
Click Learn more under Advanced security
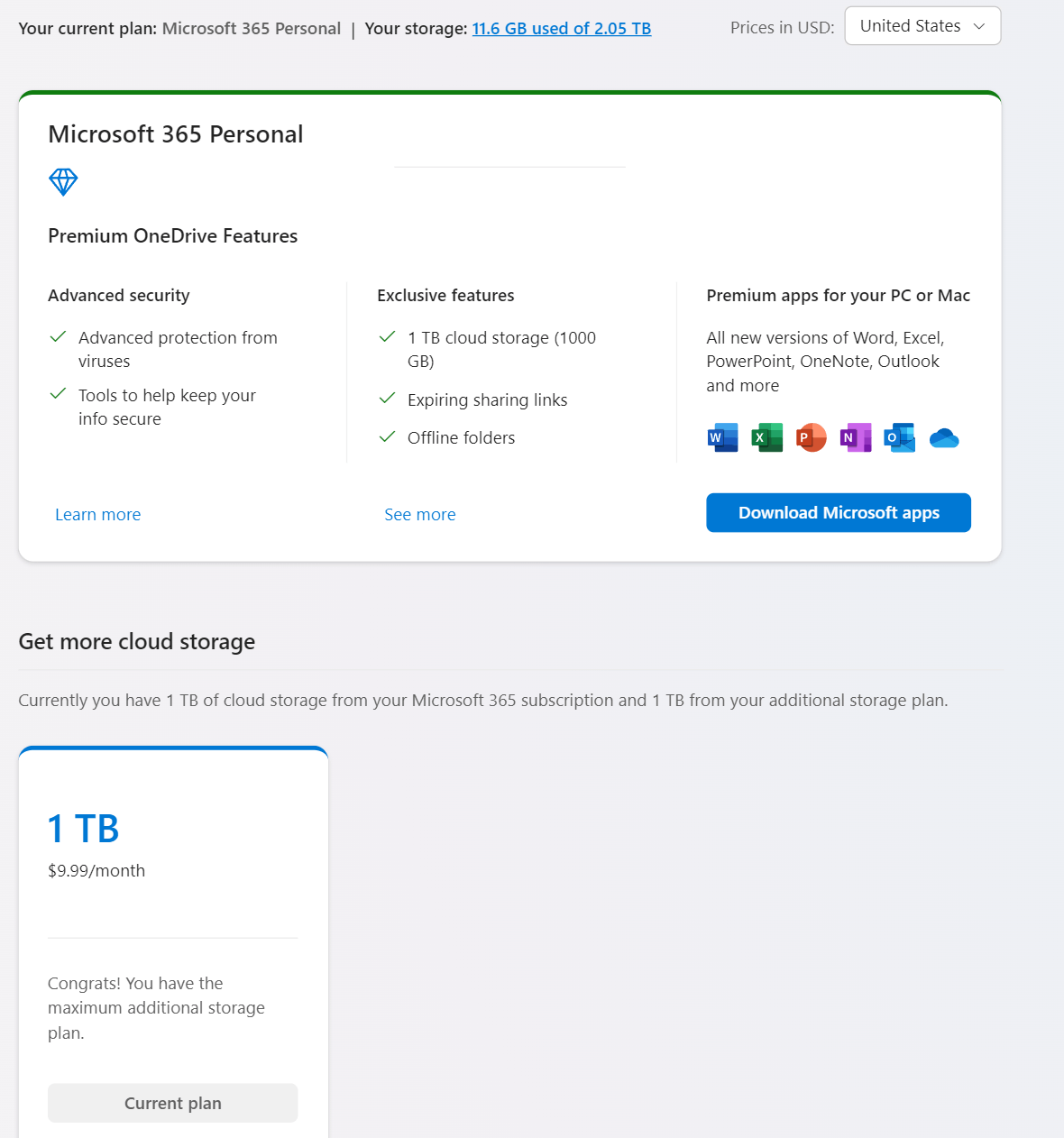98,515
